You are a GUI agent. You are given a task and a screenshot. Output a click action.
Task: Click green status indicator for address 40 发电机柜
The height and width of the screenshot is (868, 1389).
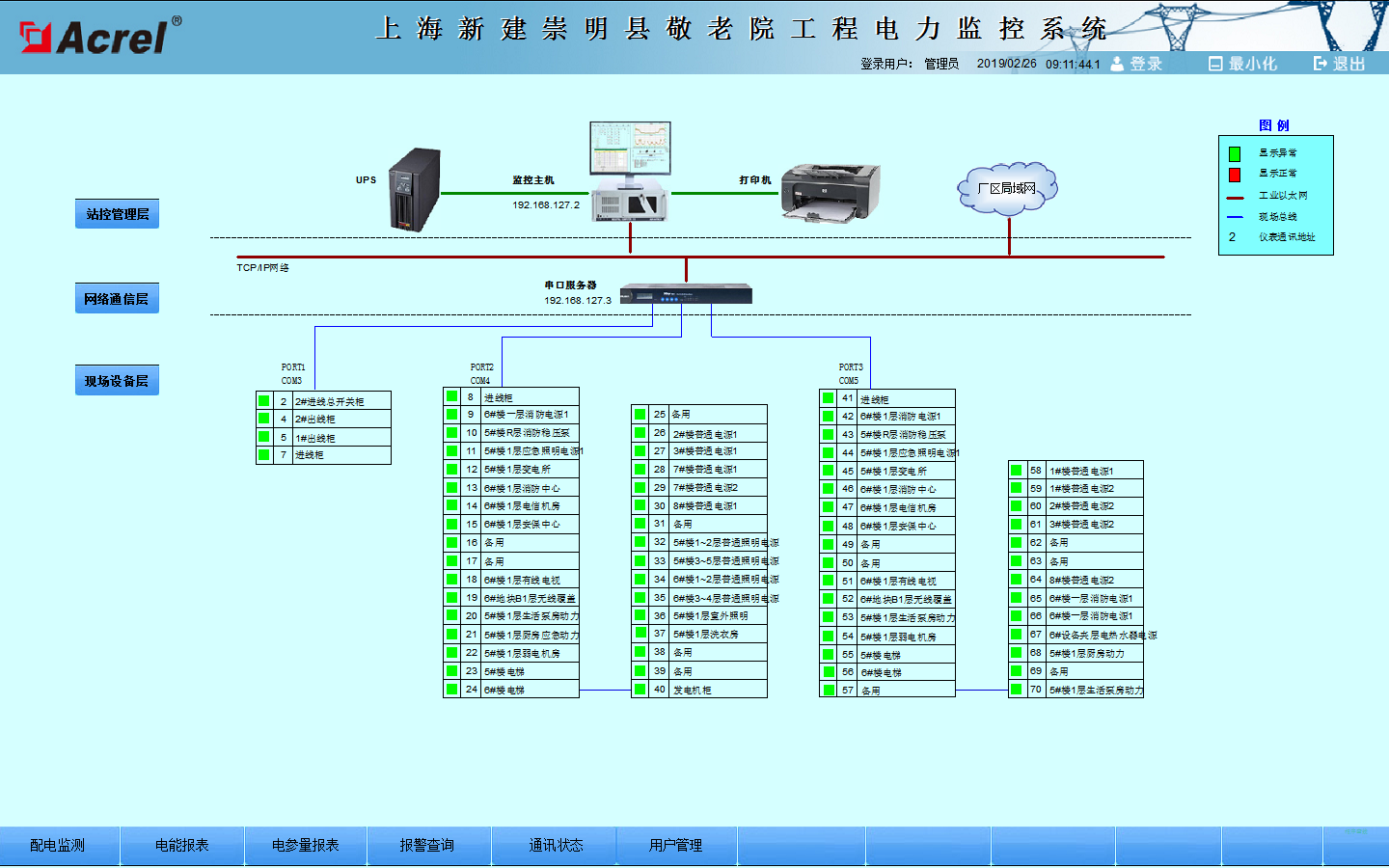pyautogui.click(x=640, y=690)
